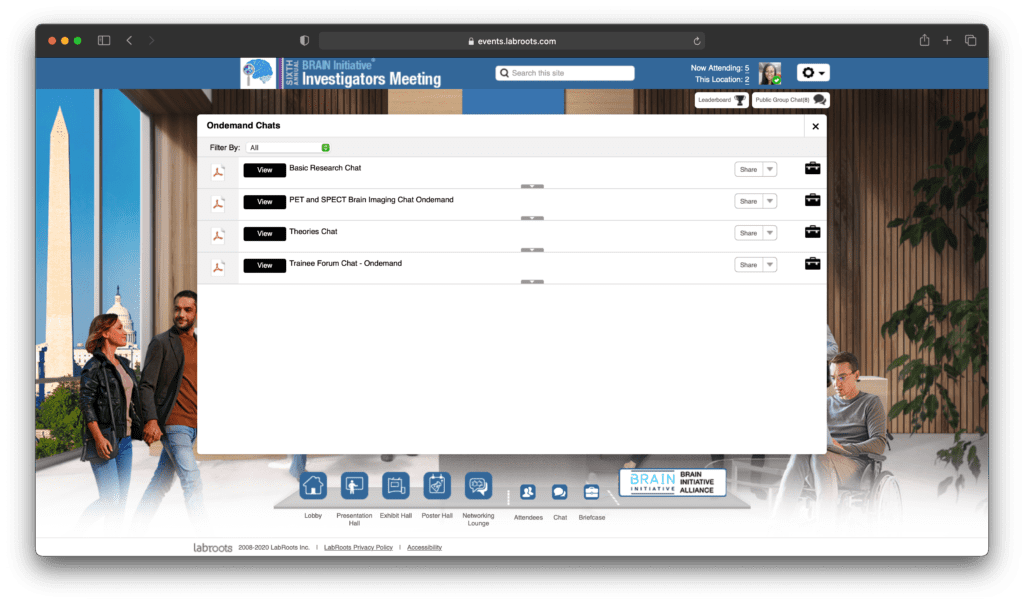Add Trainee Forum Chat to briefcase
1024x603 pixels.
[812, 263]
